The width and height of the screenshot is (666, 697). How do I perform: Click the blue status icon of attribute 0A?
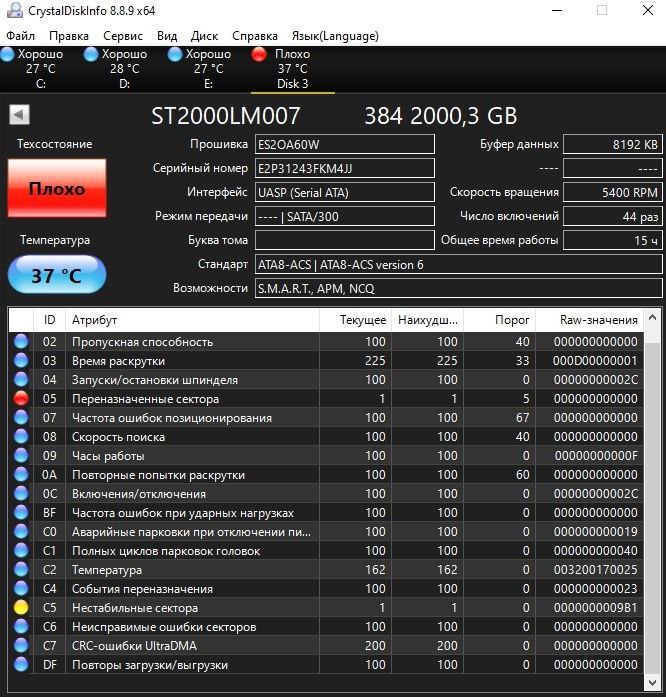[x=21, y=474]
